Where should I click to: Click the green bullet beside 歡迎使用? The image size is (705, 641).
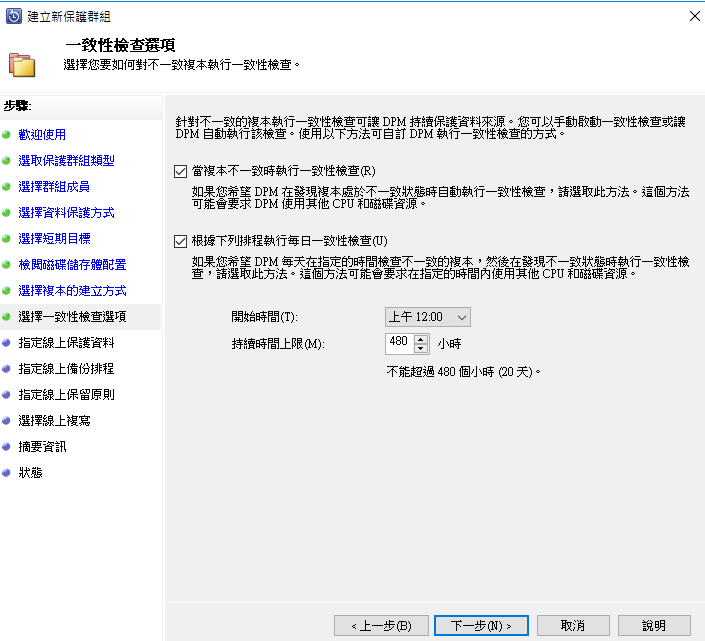6,134
